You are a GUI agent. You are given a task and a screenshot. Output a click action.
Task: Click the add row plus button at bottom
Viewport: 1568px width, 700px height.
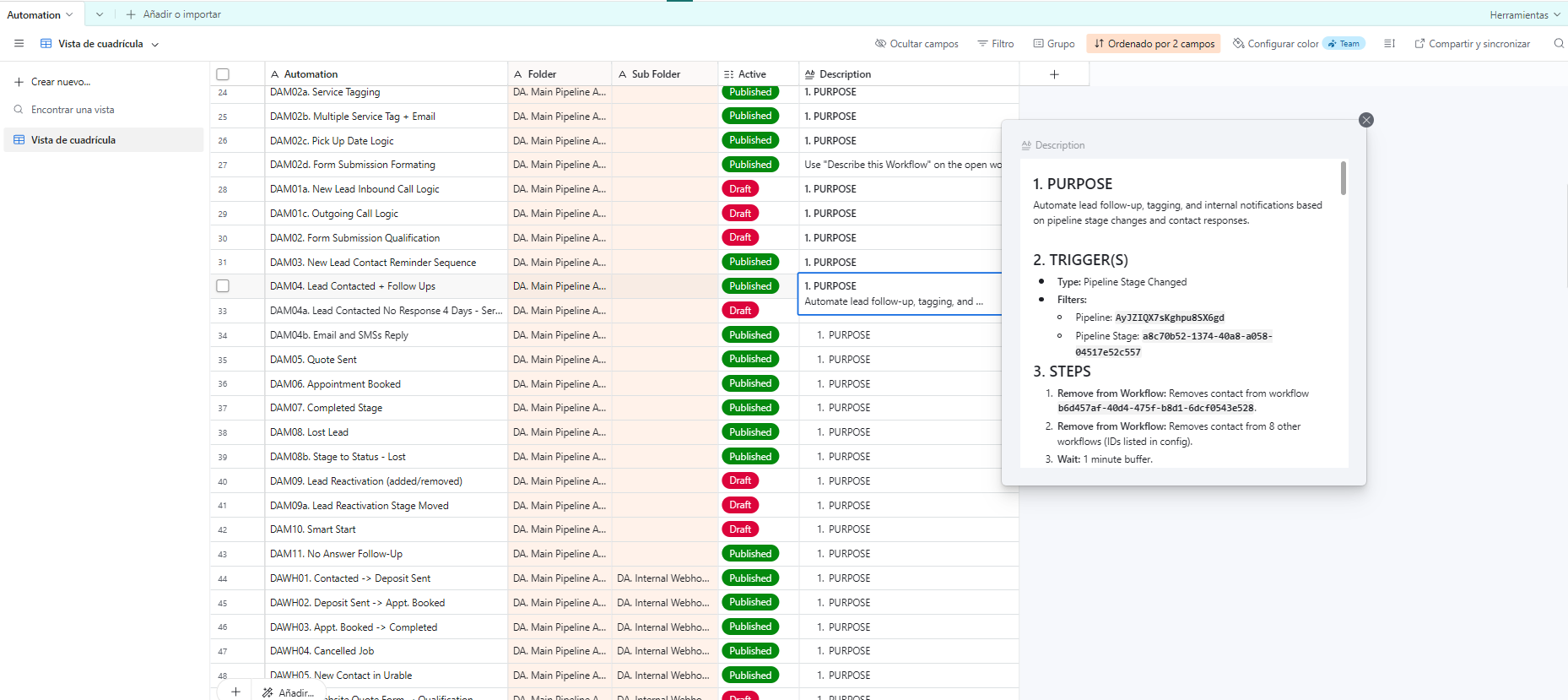[235, 692]
